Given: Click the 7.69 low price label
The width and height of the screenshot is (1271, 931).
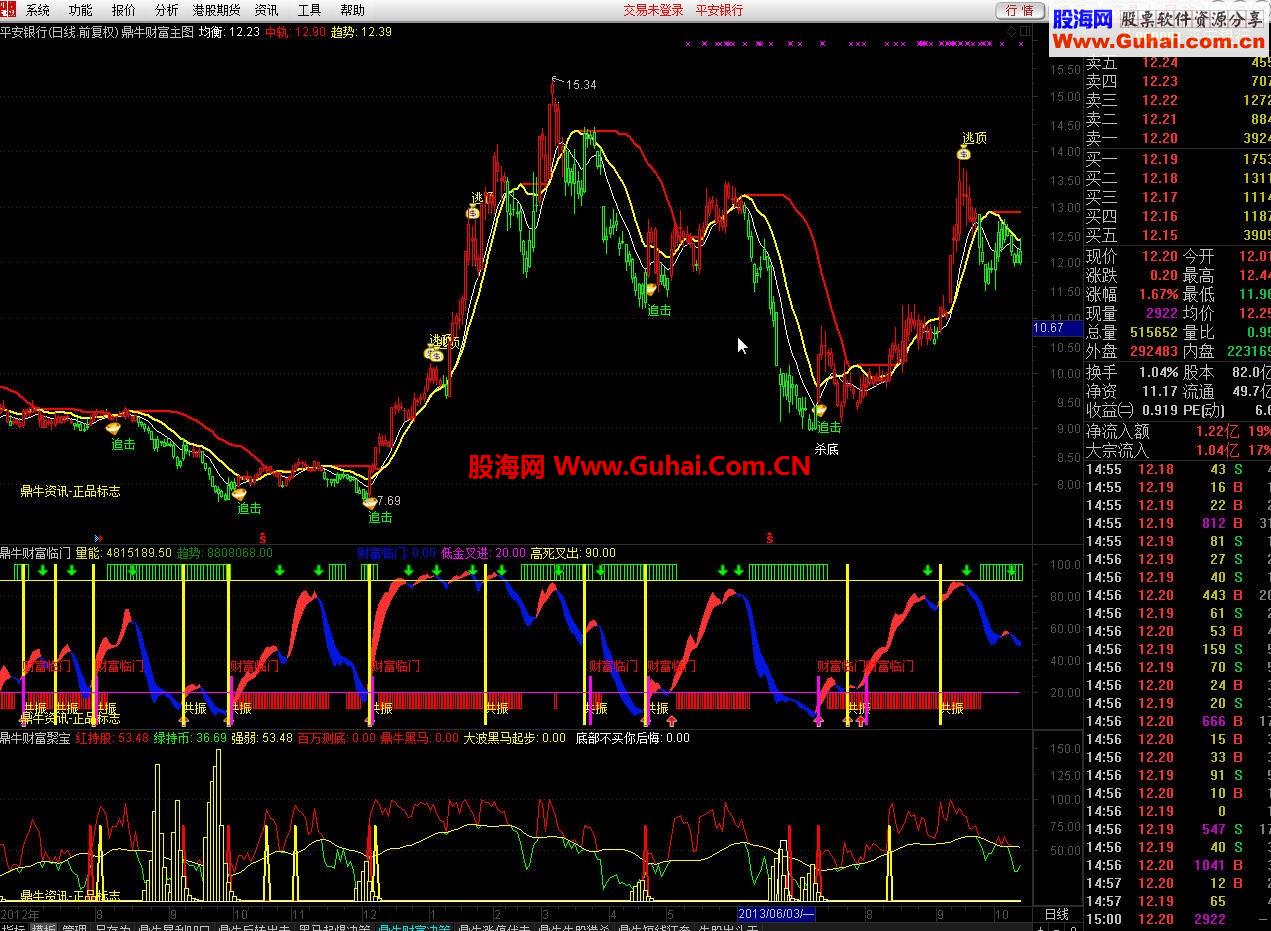Looking at the screenshot, I should coord(387,501).
